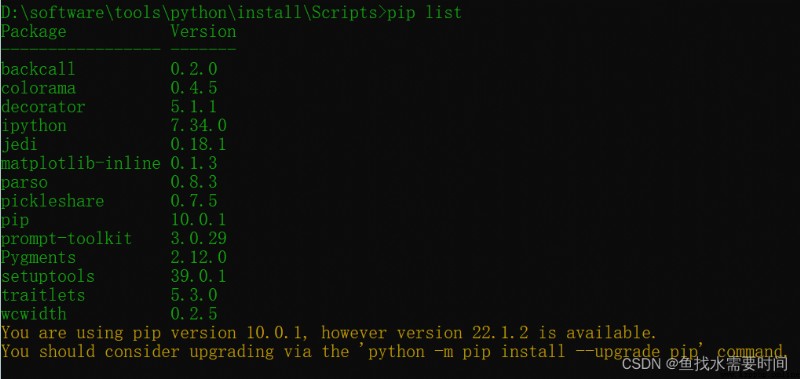The image size is (800, 379).
Task: Click the 'version 22.1.2 is available' warning
Action: (x=527, y=333)
